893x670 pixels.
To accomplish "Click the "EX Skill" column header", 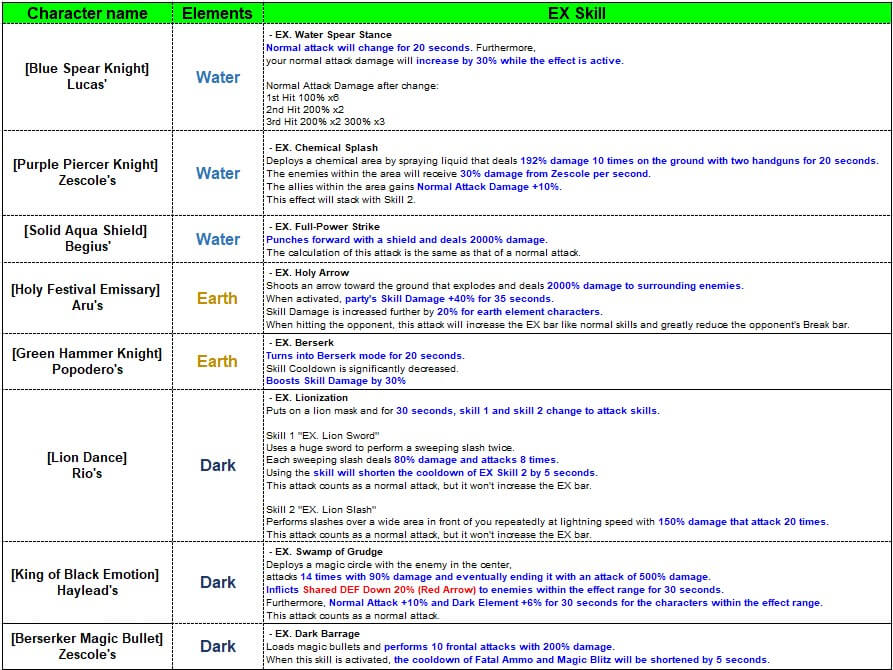I will (576, 13).
